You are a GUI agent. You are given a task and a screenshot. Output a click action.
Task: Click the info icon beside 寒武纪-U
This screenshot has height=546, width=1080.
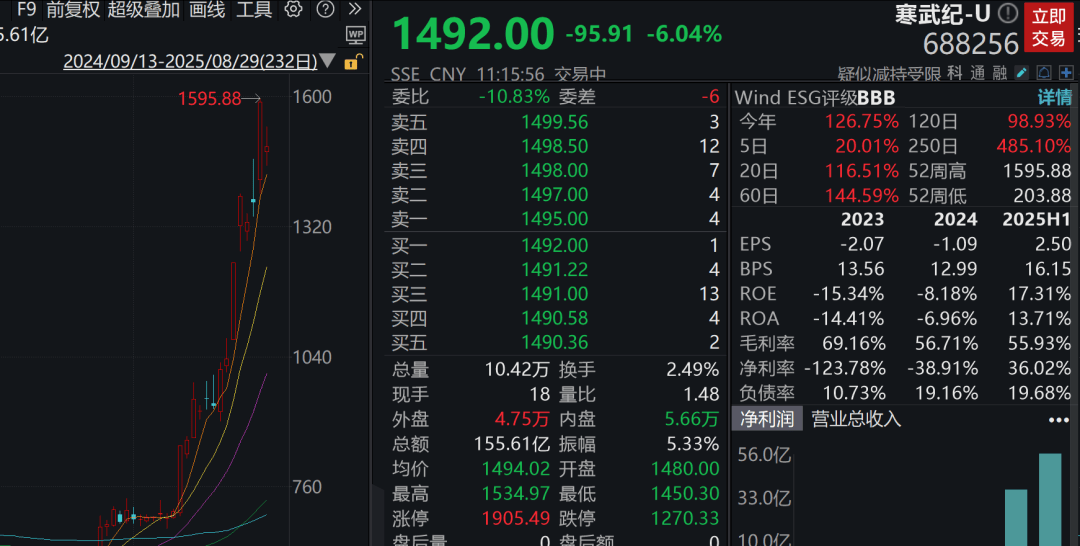pos(1008,13)
